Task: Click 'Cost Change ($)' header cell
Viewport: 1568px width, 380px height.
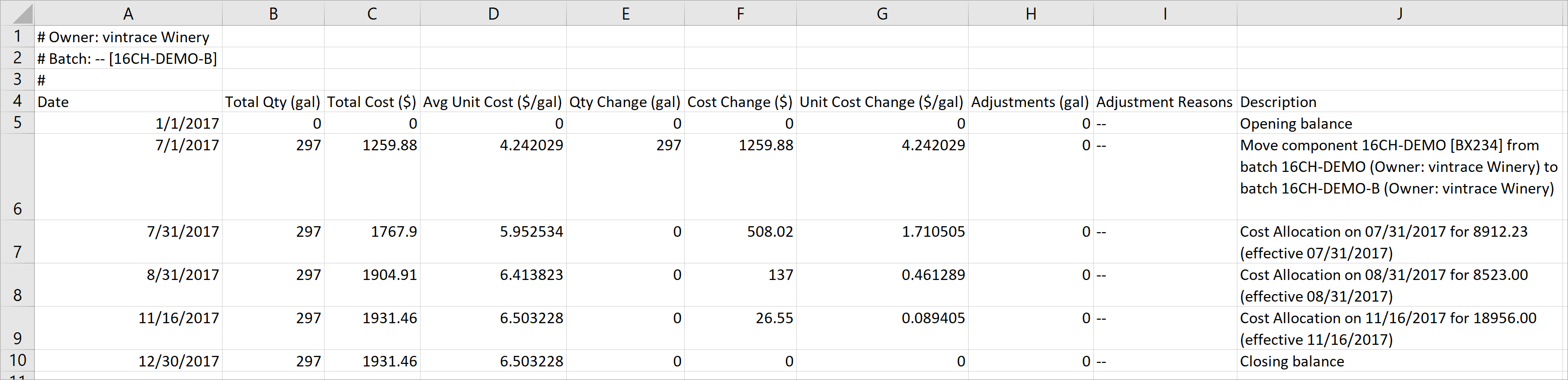Action: (x=740, y=102)
